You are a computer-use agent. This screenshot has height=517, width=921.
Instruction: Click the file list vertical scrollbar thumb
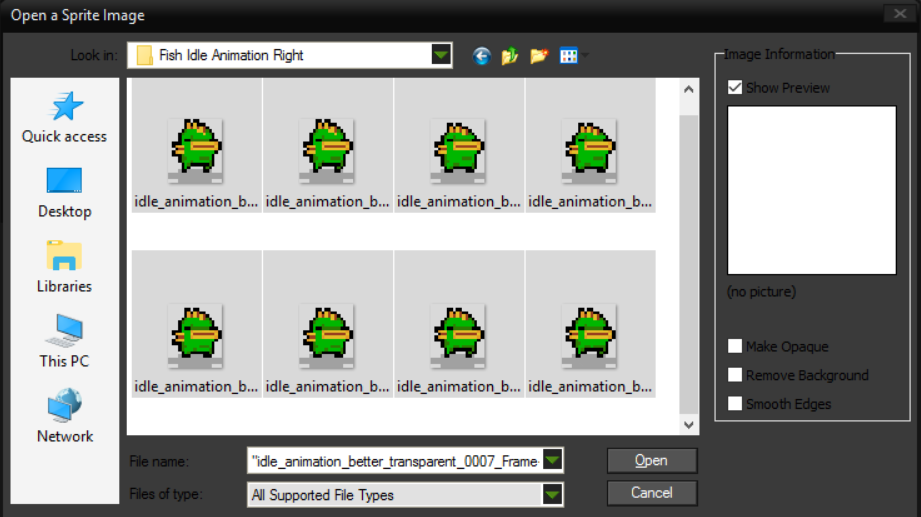689,264
